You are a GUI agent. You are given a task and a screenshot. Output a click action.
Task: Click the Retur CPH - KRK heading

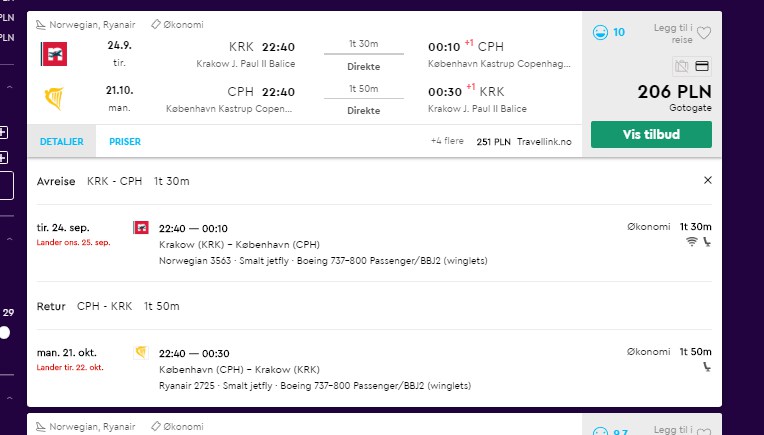tap(108, 306)
